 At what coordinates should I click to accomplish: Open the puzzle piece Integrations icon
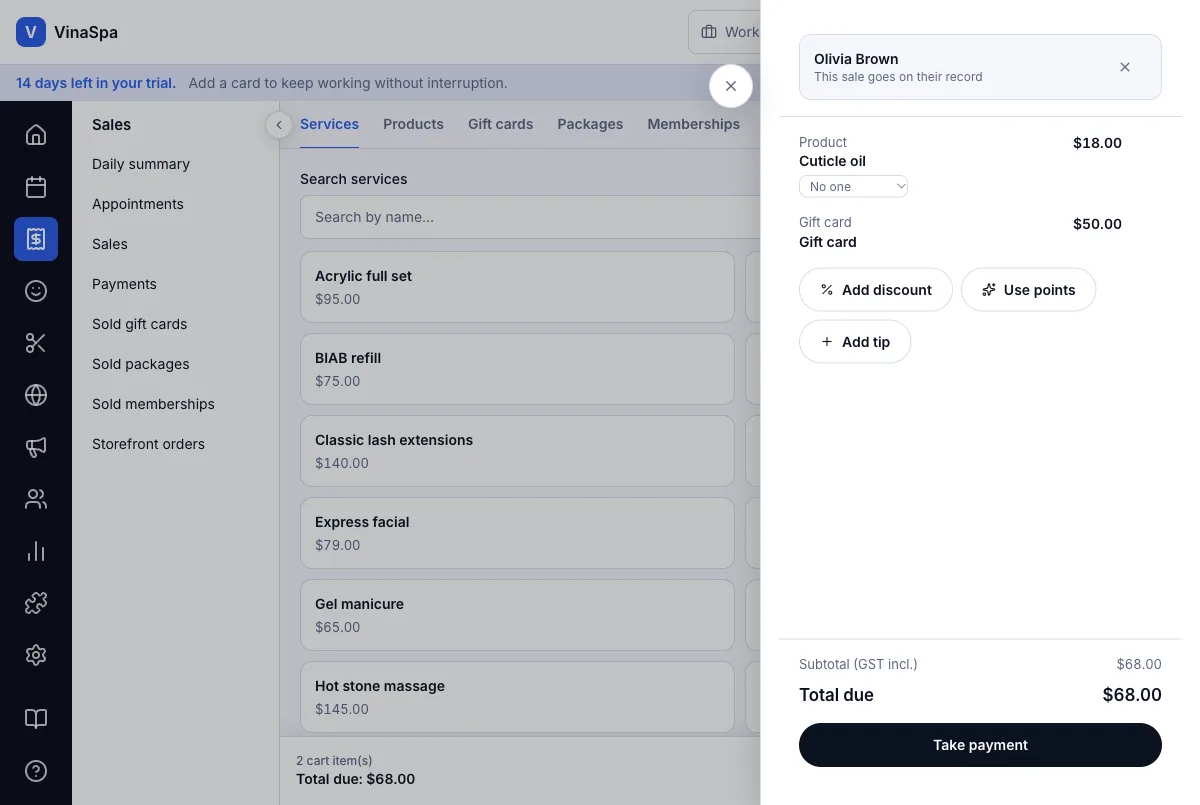tap(36, 603)
